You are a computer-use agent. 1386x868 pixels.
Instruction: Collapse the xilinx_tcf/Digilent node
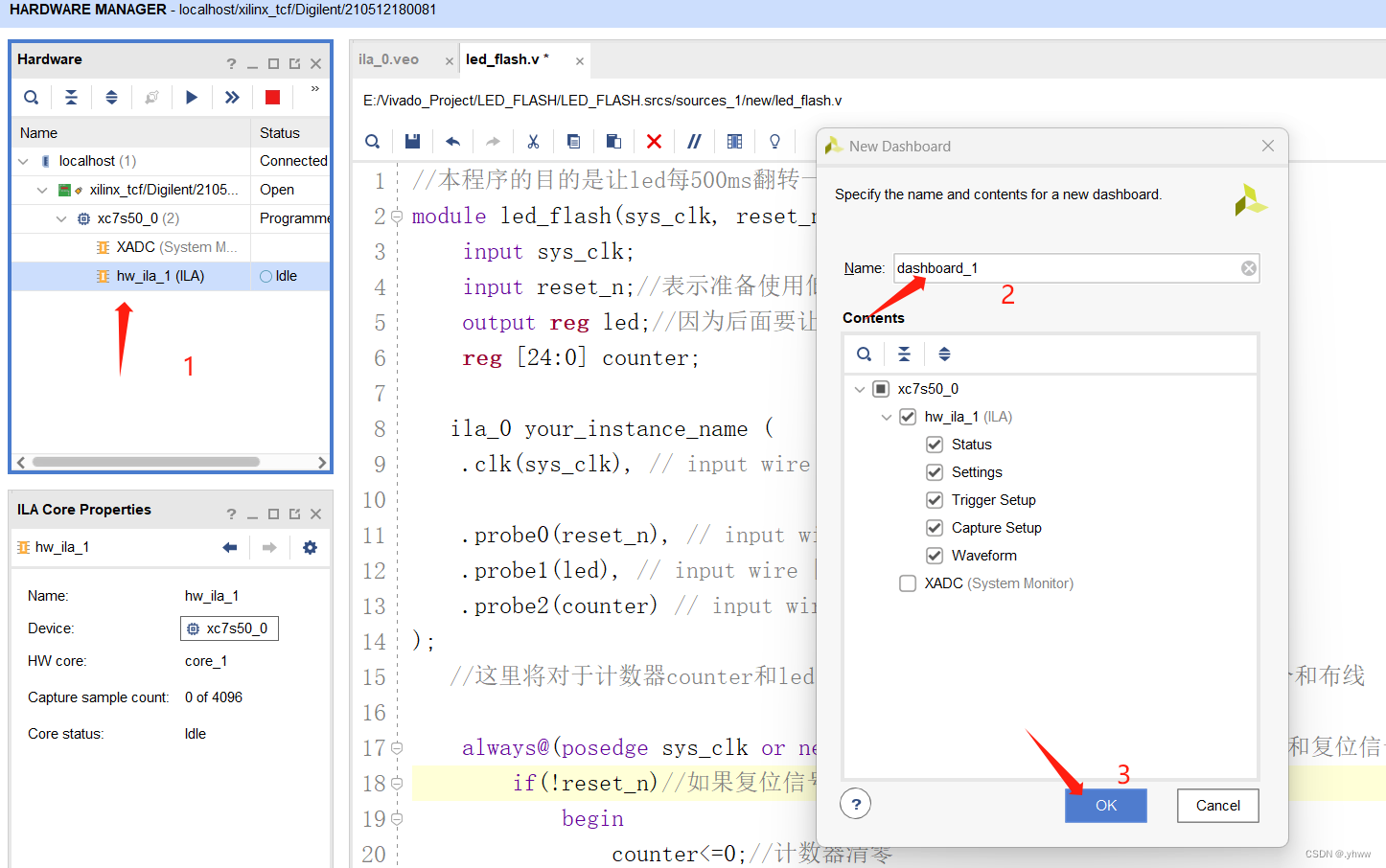(x=42, y=191)
